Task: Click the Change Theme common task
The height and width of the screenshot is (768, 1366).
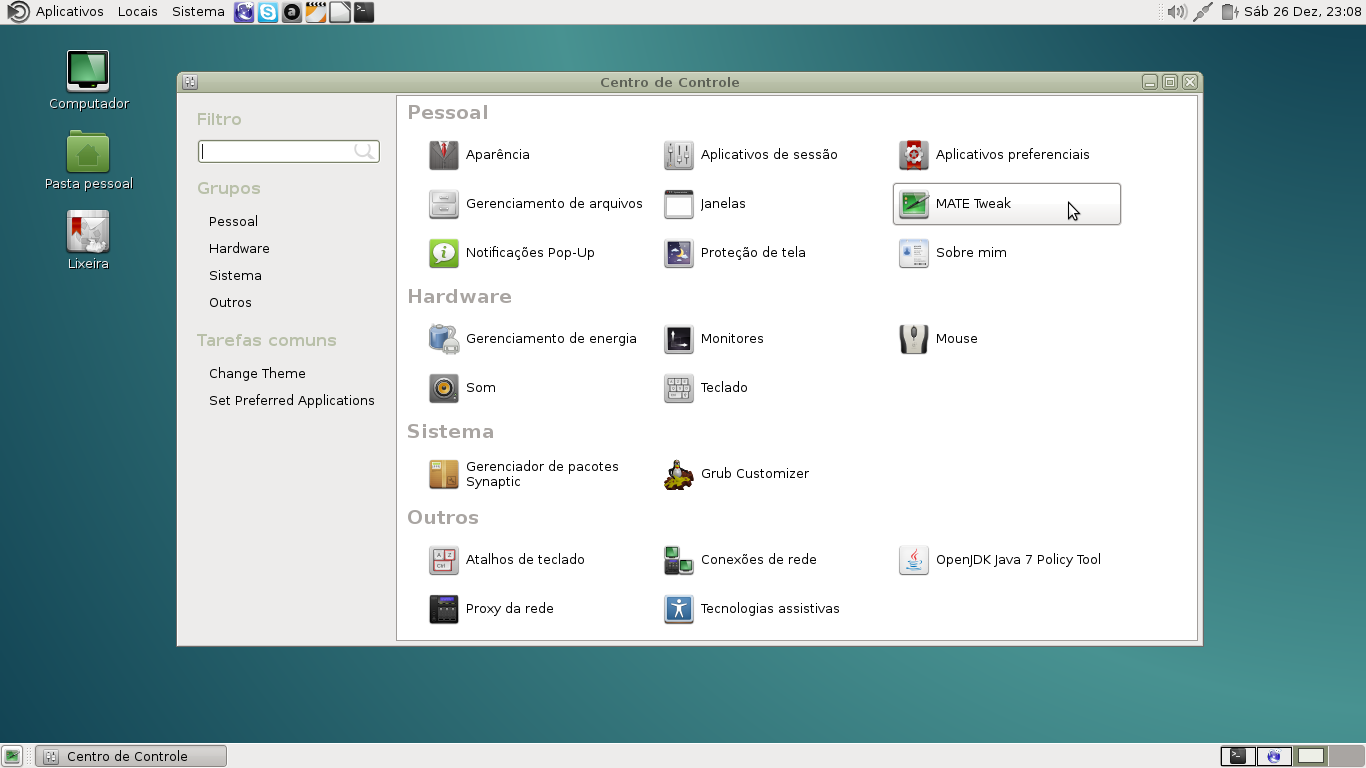Action: click(x=257, y=373)
